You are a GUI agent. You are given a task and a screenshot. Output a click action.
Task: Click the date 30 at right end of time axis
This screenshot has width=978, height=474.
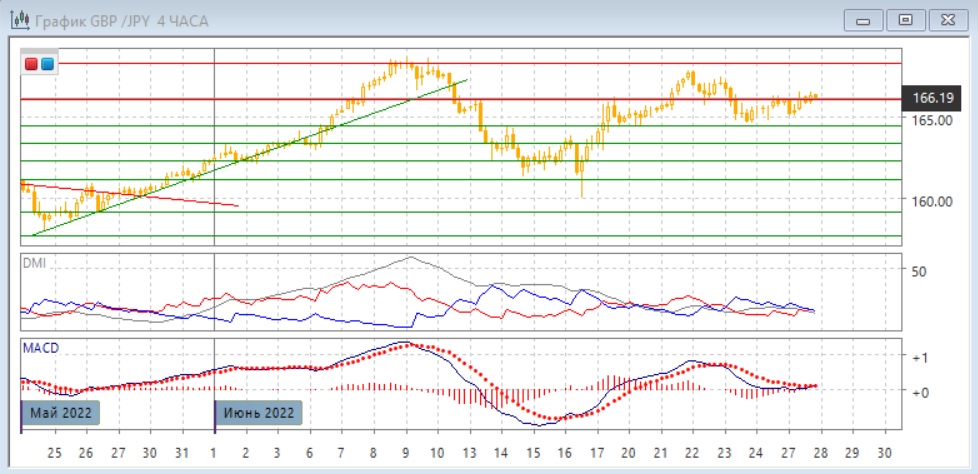882,450
